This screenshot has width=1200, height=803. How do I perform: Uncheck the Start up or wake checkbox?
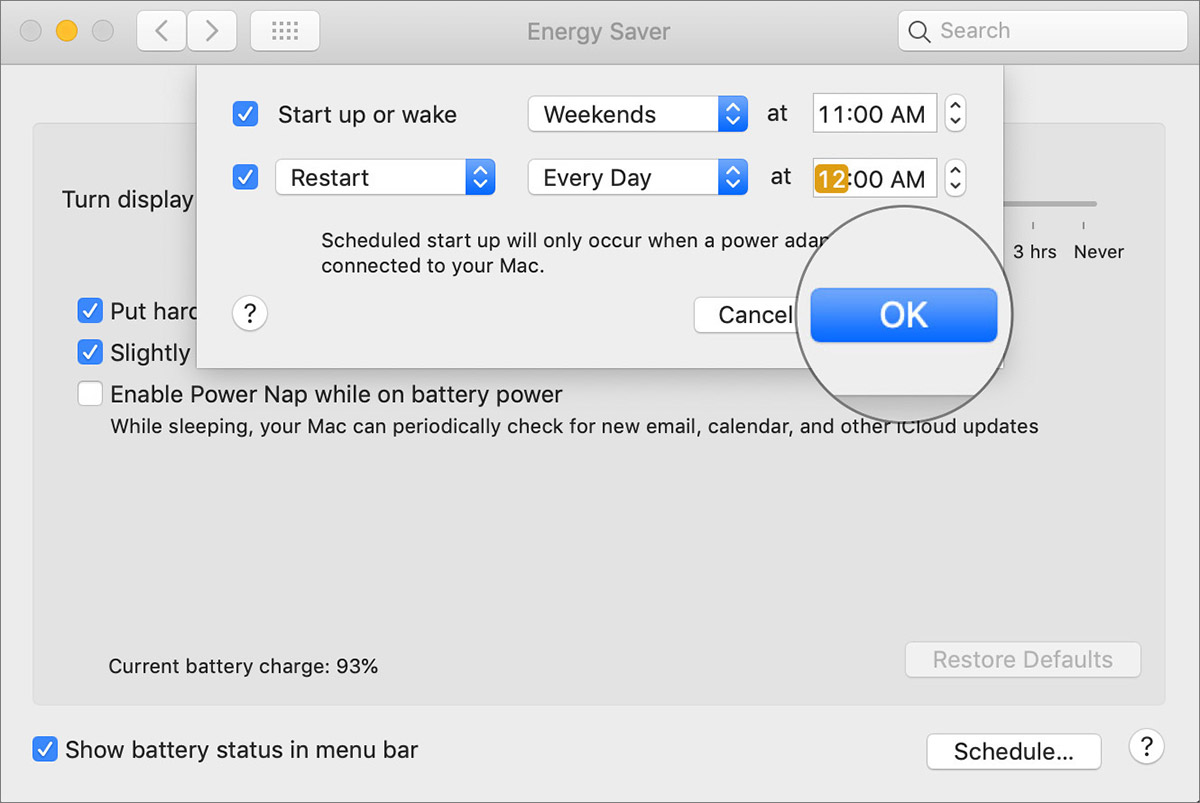245,114
